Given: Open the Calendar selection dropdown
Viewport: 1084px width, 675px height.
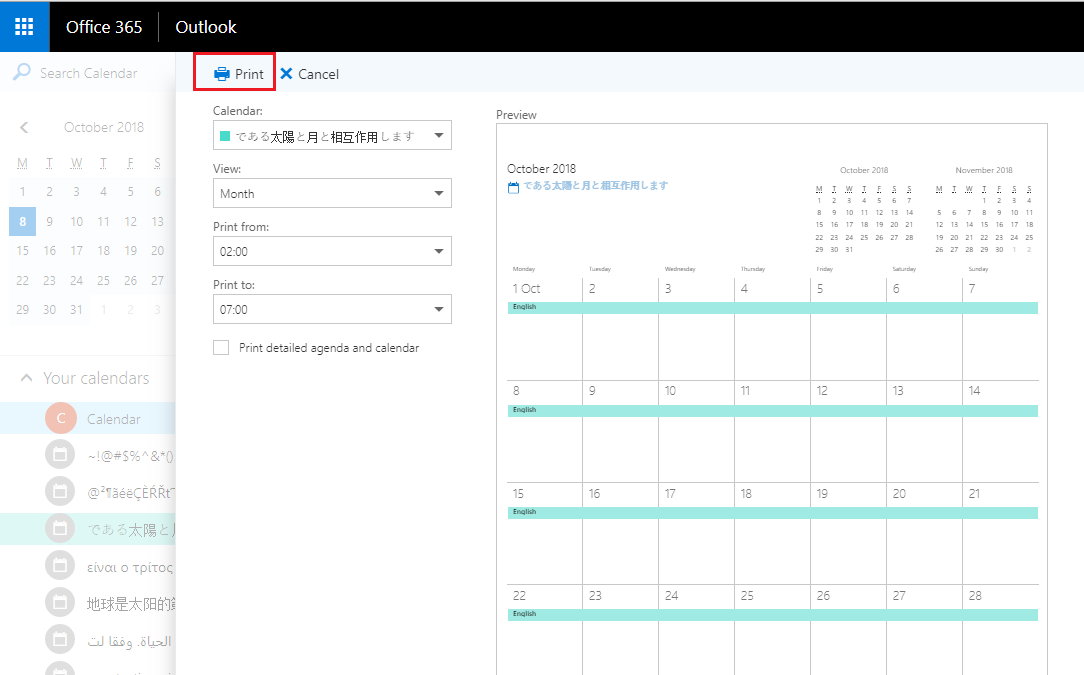Looking at the screenshot, I should coord(332,136).
